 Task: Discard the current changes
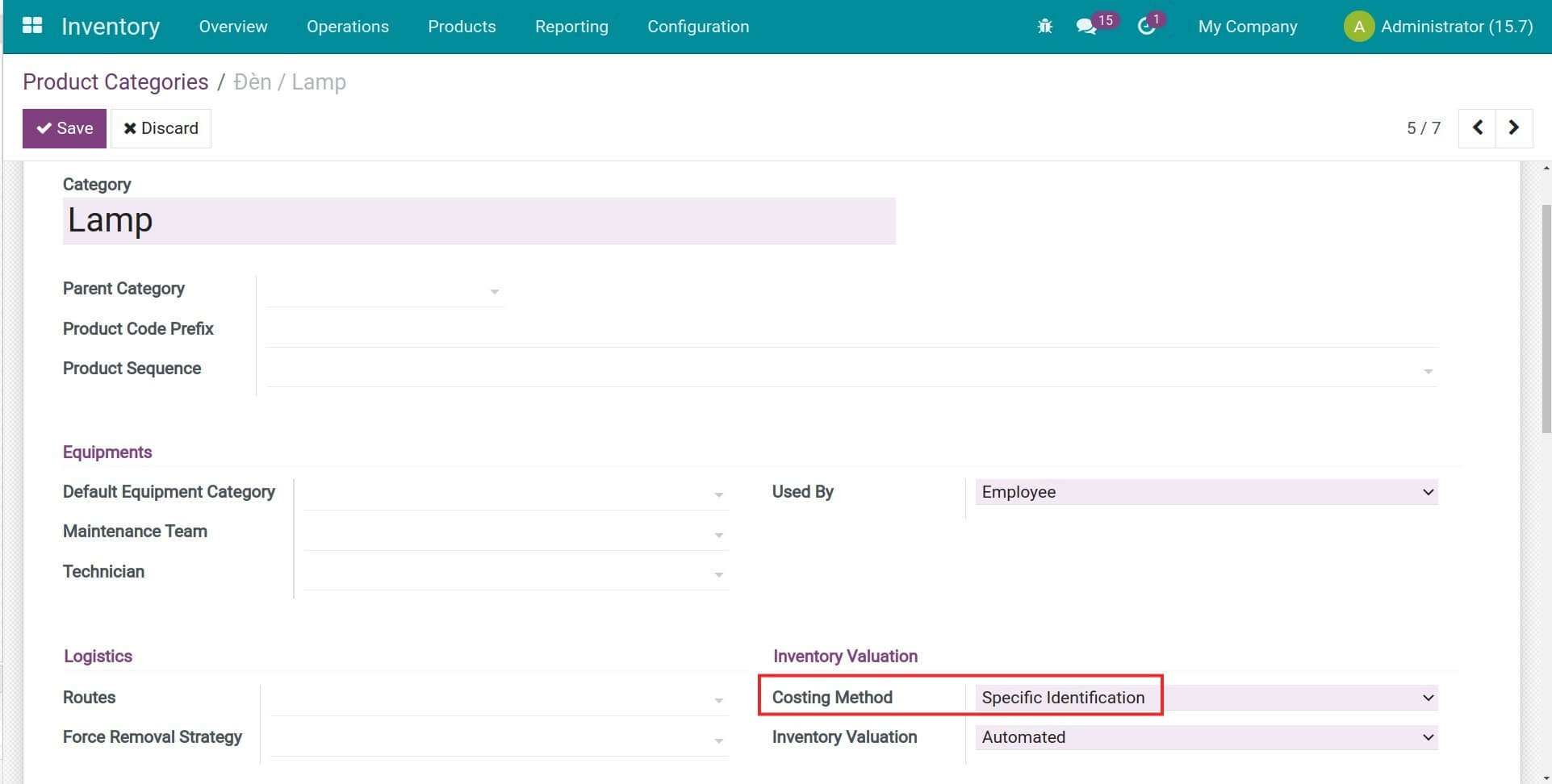point(161,127)
